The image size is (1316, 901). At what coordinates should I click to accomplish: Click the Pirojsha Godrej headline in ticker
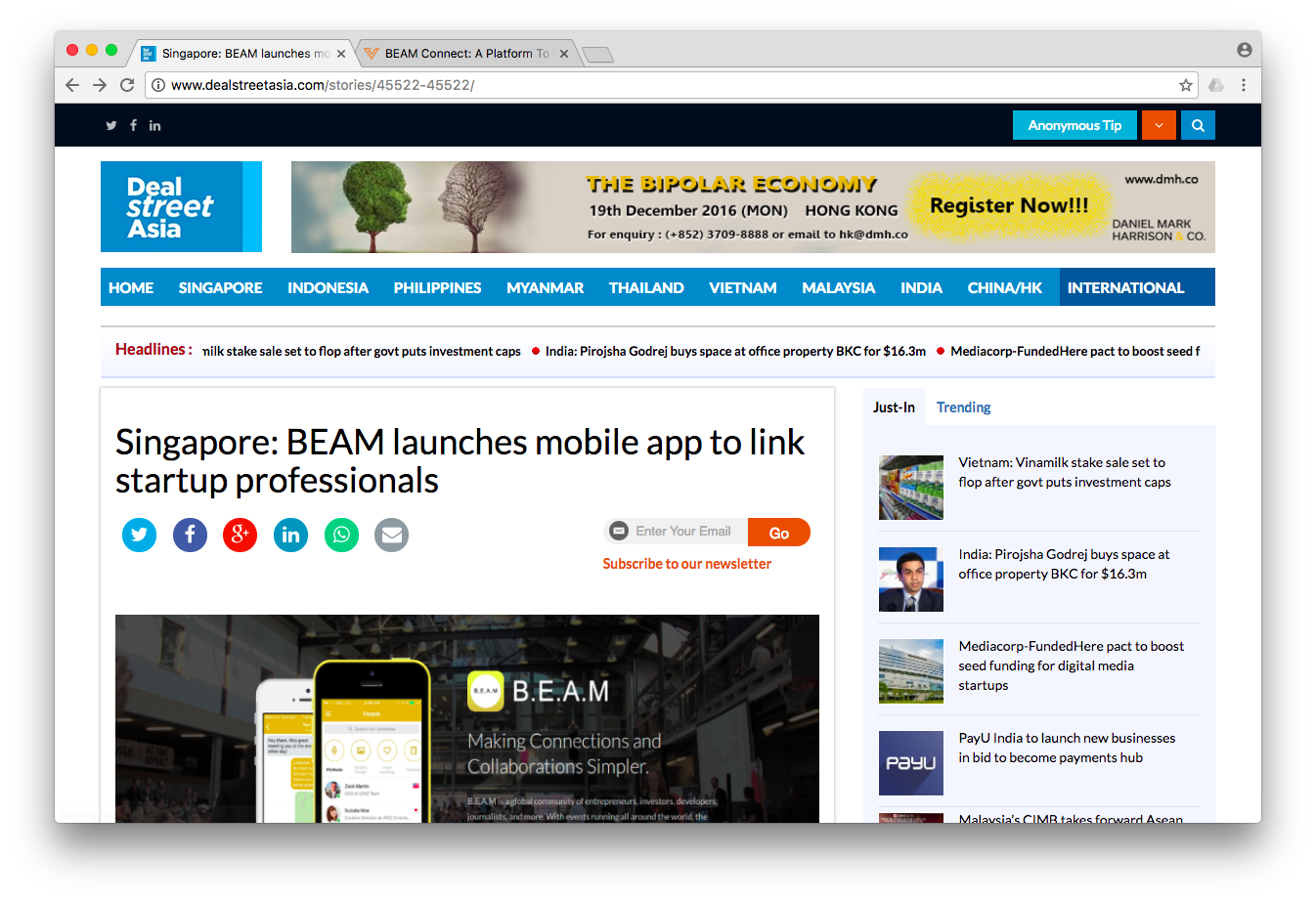point(735,351)
